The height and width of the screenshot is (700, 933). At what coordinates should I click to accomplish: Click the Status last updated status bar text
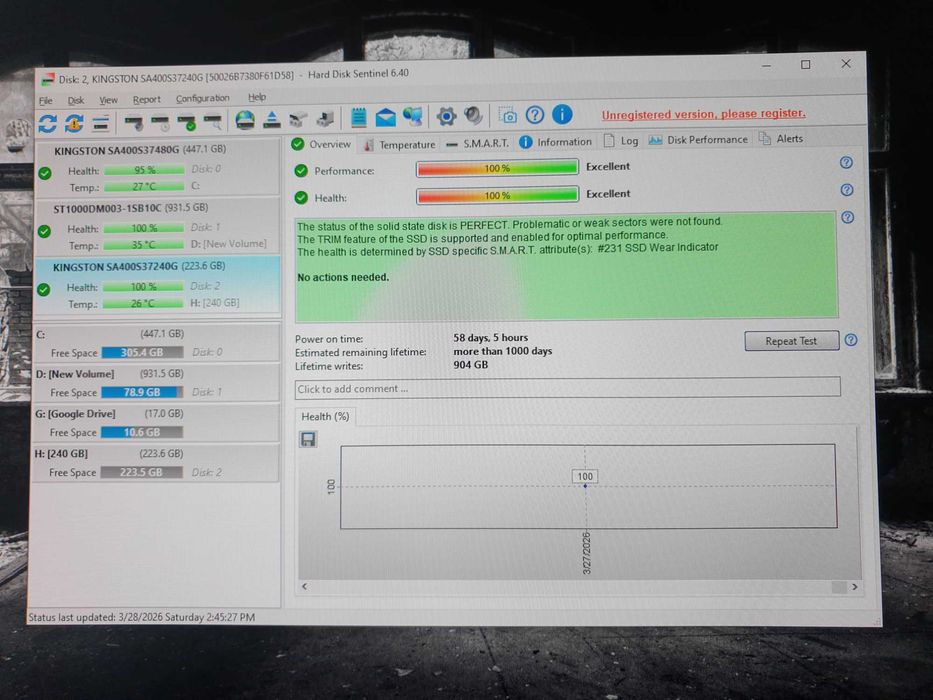[x=142, y=617]
